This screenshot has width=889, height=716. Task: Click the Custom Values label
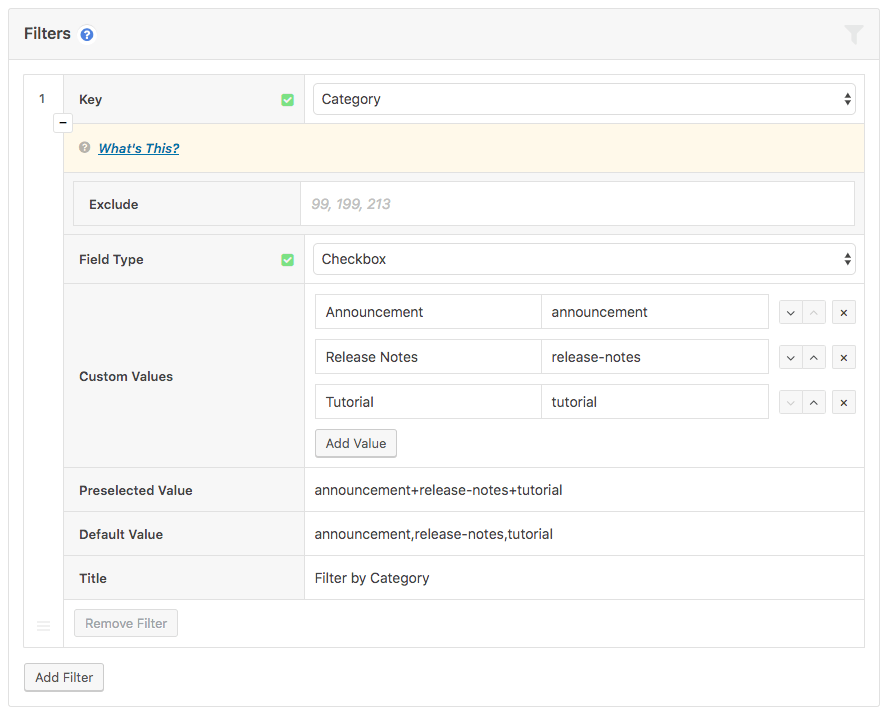click(126, 376)
